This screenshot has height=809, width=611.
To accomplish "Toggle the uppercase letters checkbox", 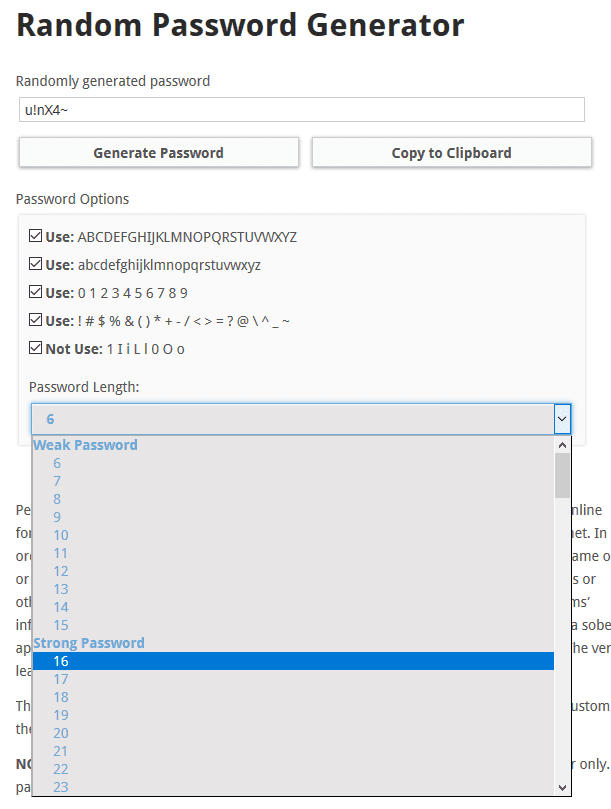I will coord(36,237).
